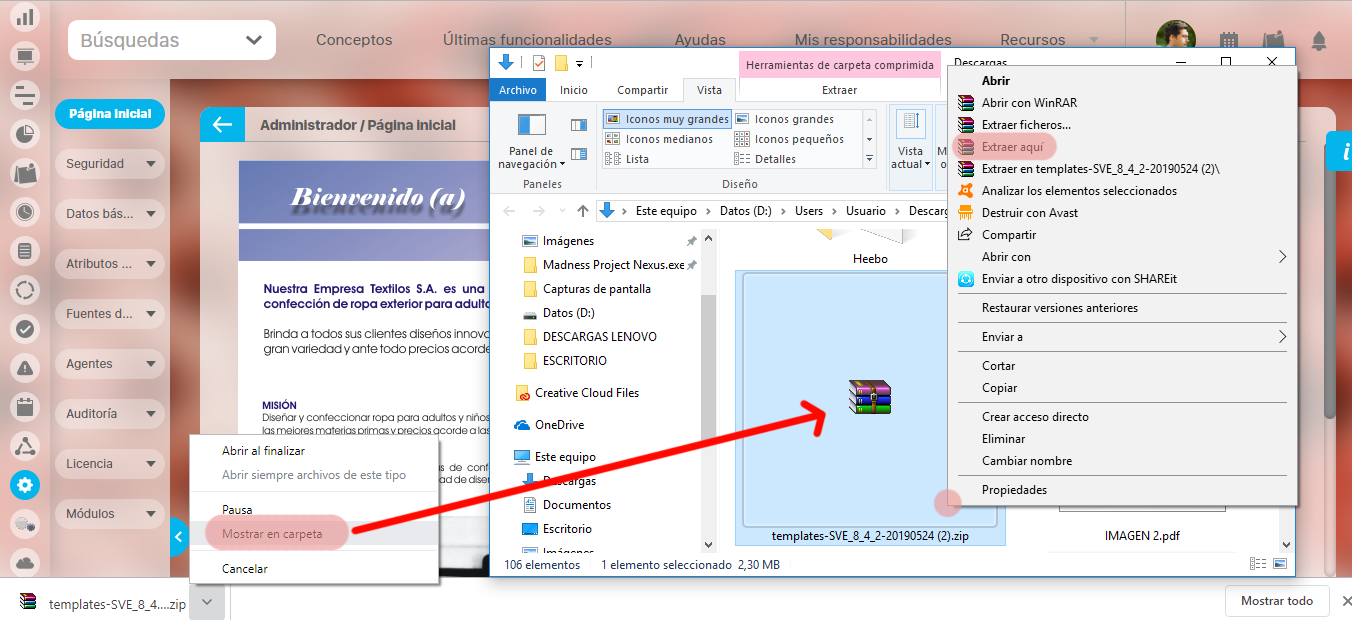Open DESCARGAS LENOVO folder in navigation pane

pyautogui.click(x=599, y=337)
